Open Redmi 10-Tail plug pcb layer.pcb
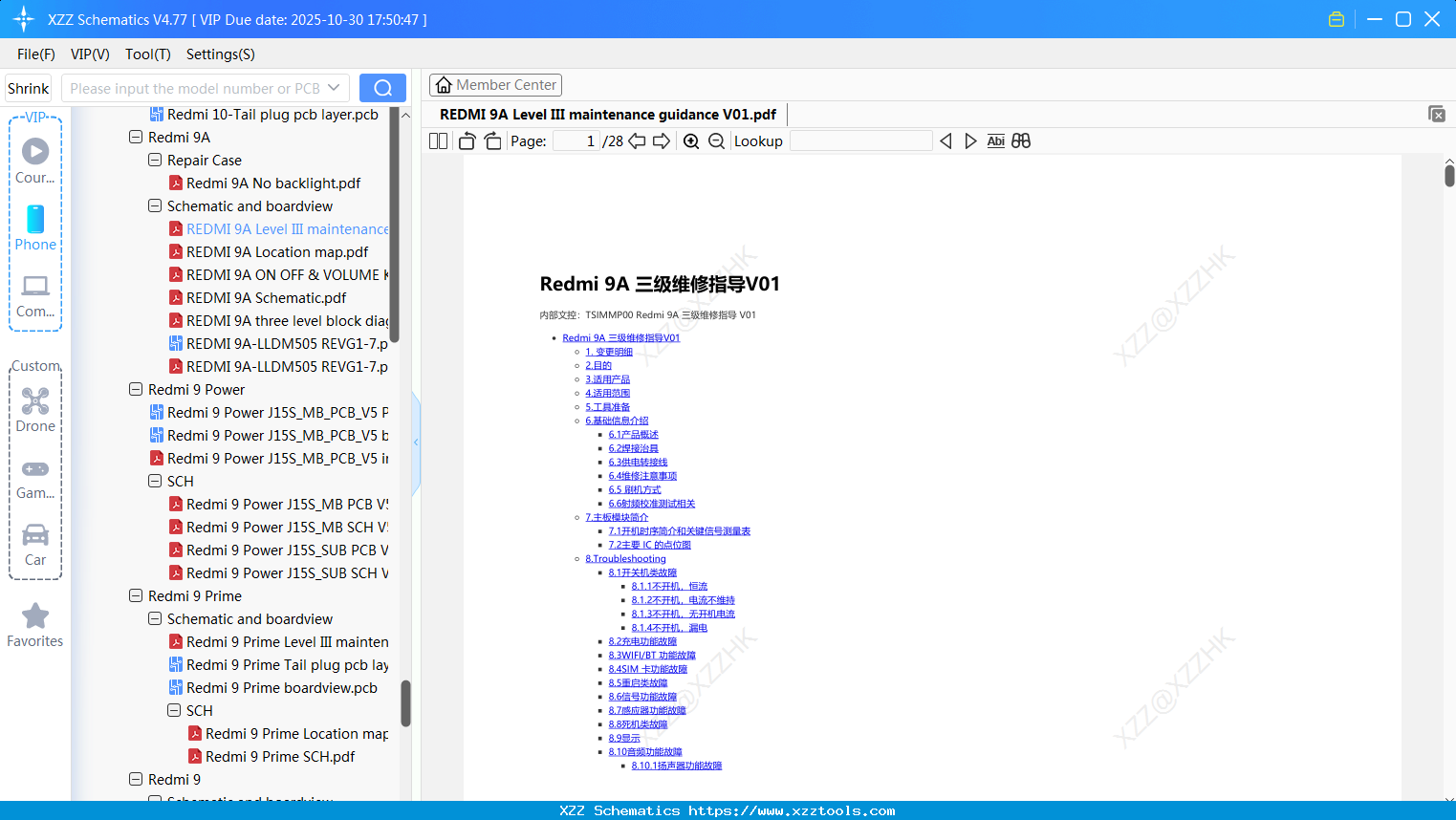 [x=272, y=115]
